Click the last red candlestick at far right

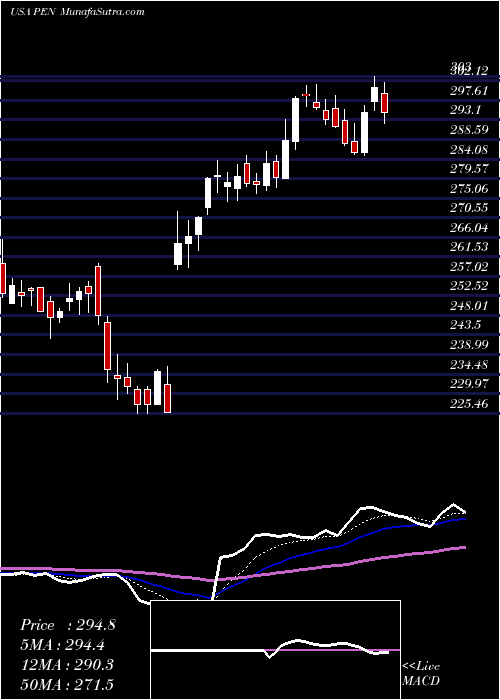tap(384, 103)
